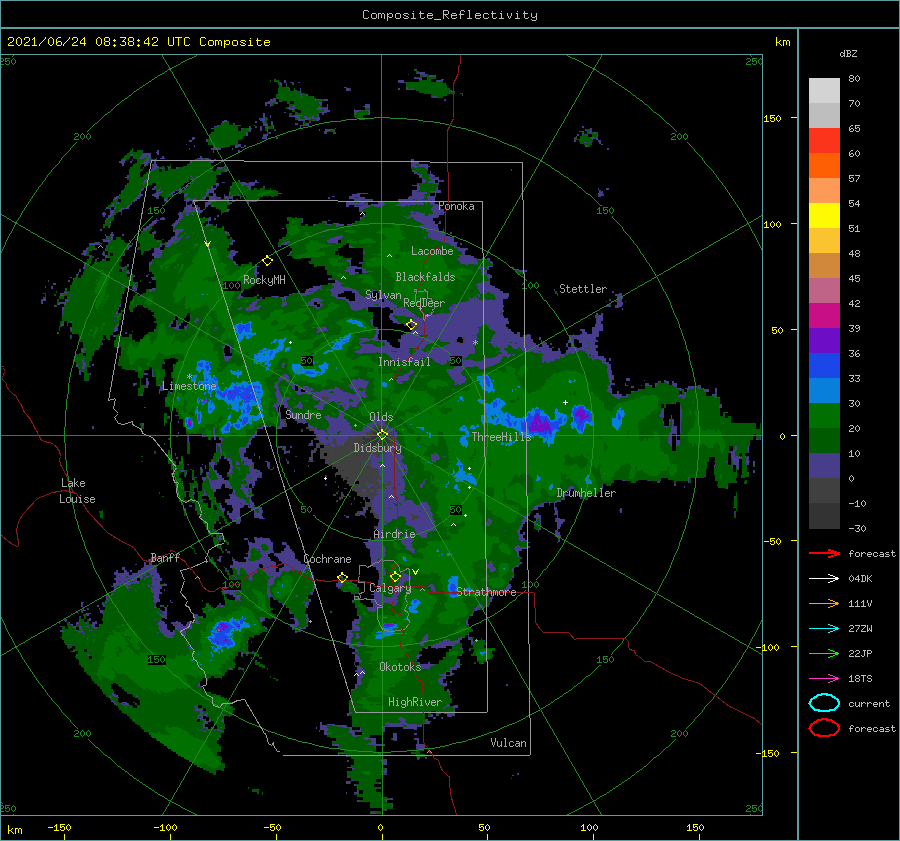Click the Lake Louise label

click(x=77, y=491)
